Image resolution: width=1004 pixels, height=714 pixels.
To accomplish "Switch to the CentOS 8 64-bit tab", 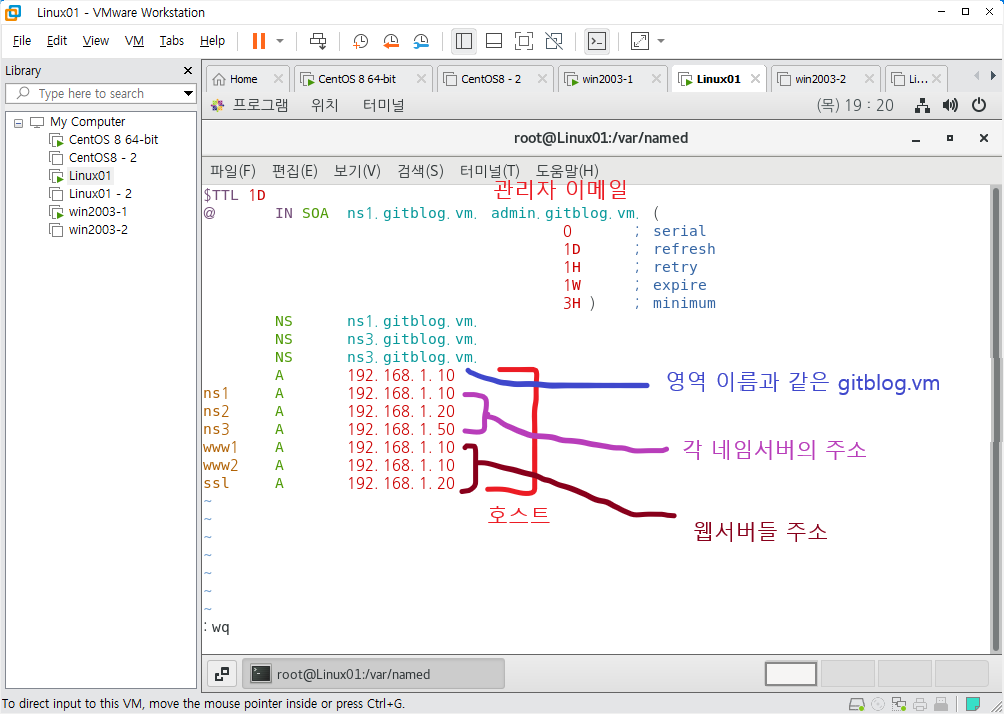I will pos(357,79).
